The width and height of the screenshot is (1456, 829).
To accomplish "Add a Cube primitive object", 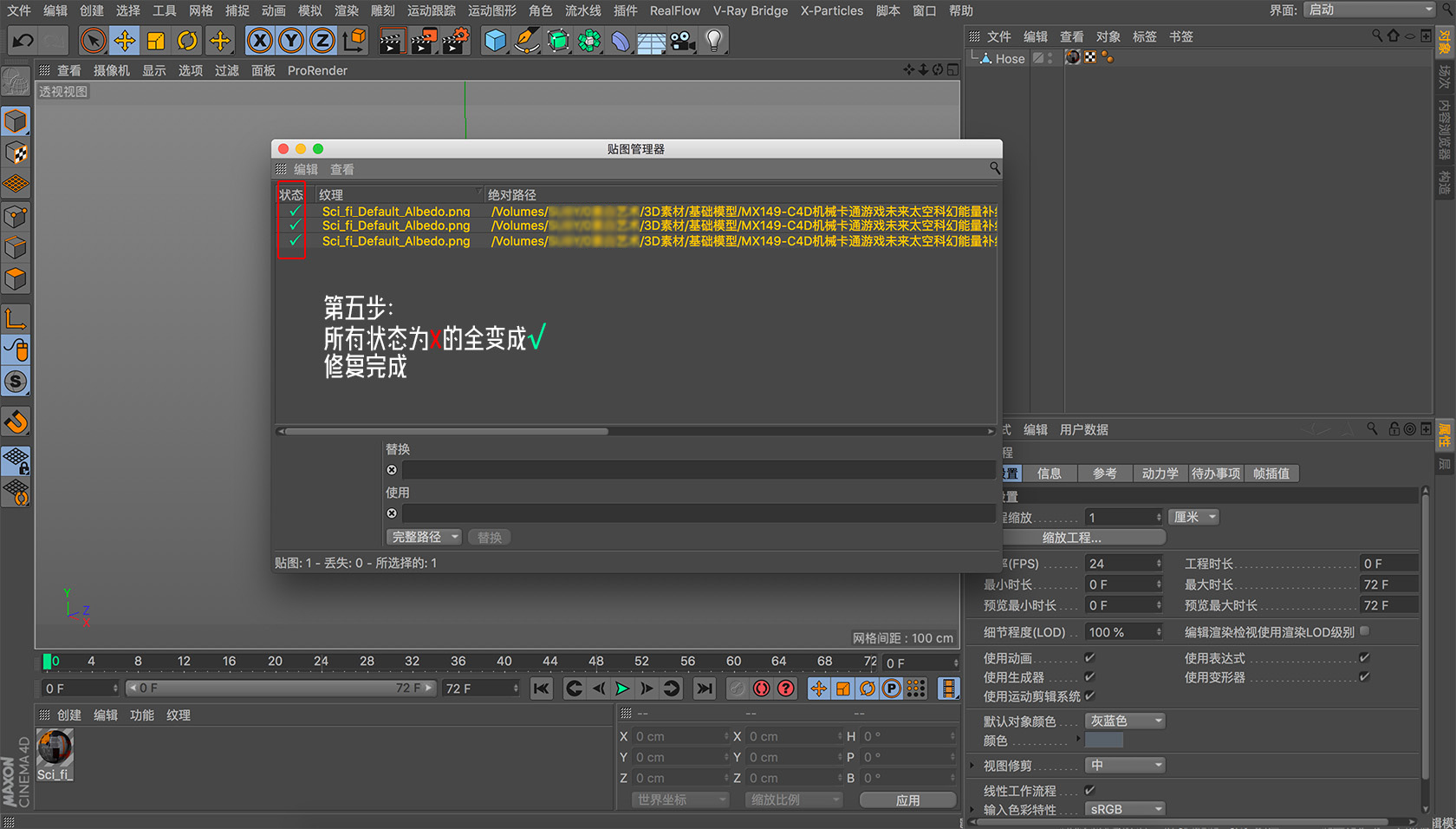I will pyautogui.click(x=495, y=41).
